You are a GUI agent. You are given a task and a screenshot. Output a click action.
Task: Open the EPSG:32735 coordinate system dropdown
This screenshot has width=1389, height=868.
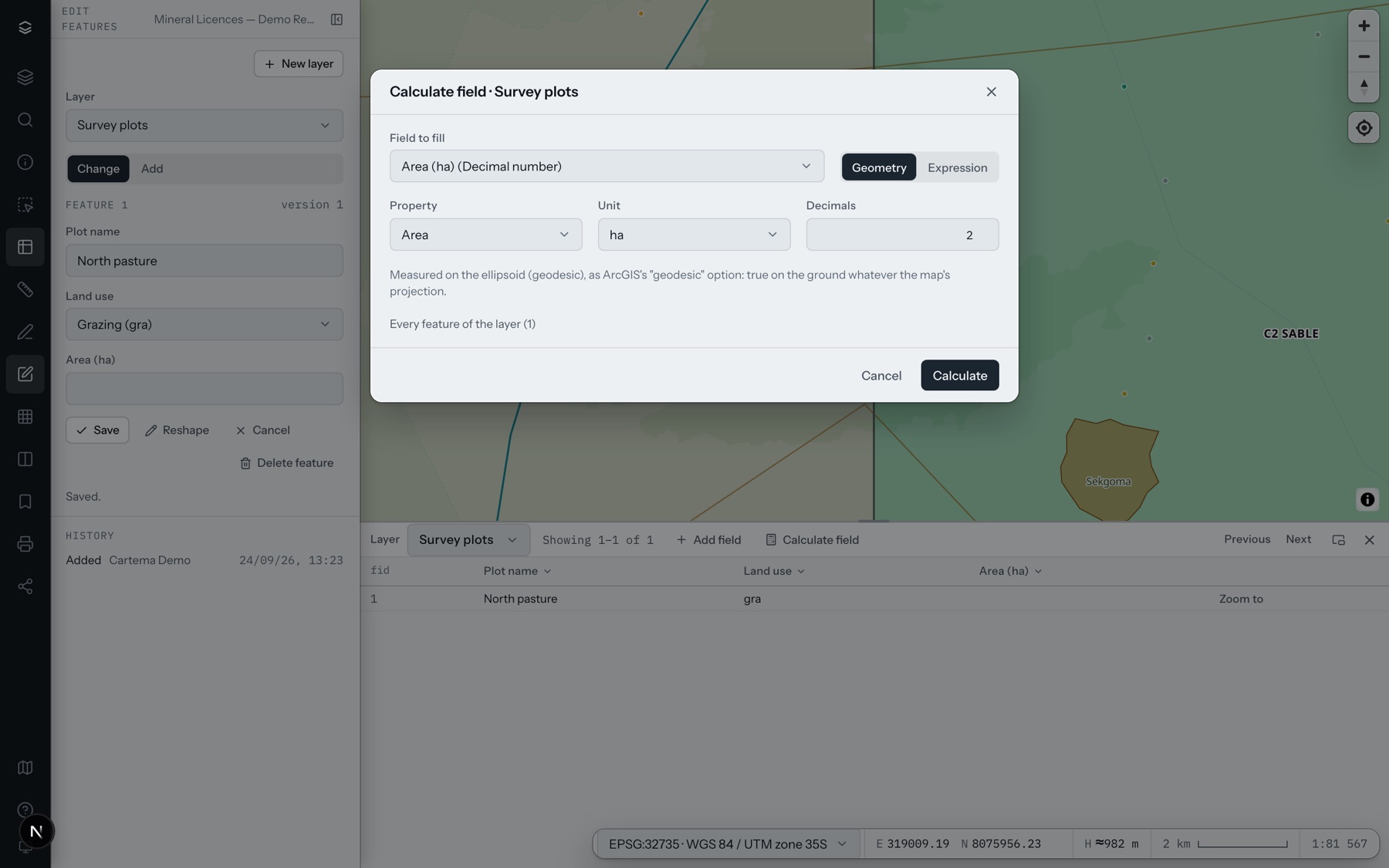point(728,844)
